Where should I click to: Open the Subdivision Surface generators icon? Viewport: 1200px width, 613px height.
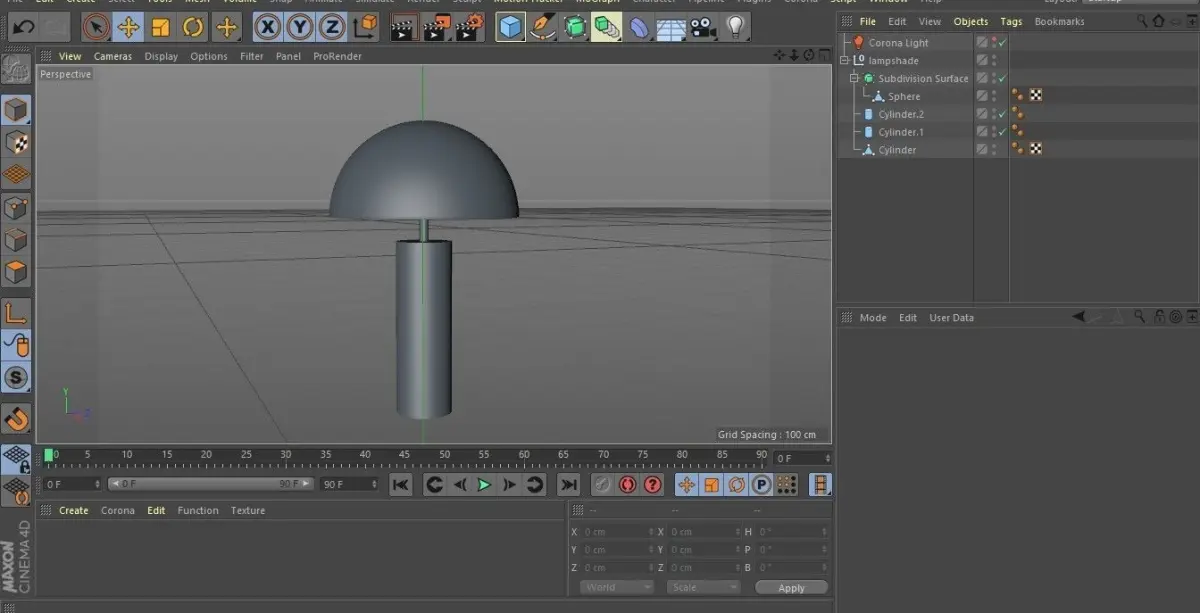click(x=575, y=27)
